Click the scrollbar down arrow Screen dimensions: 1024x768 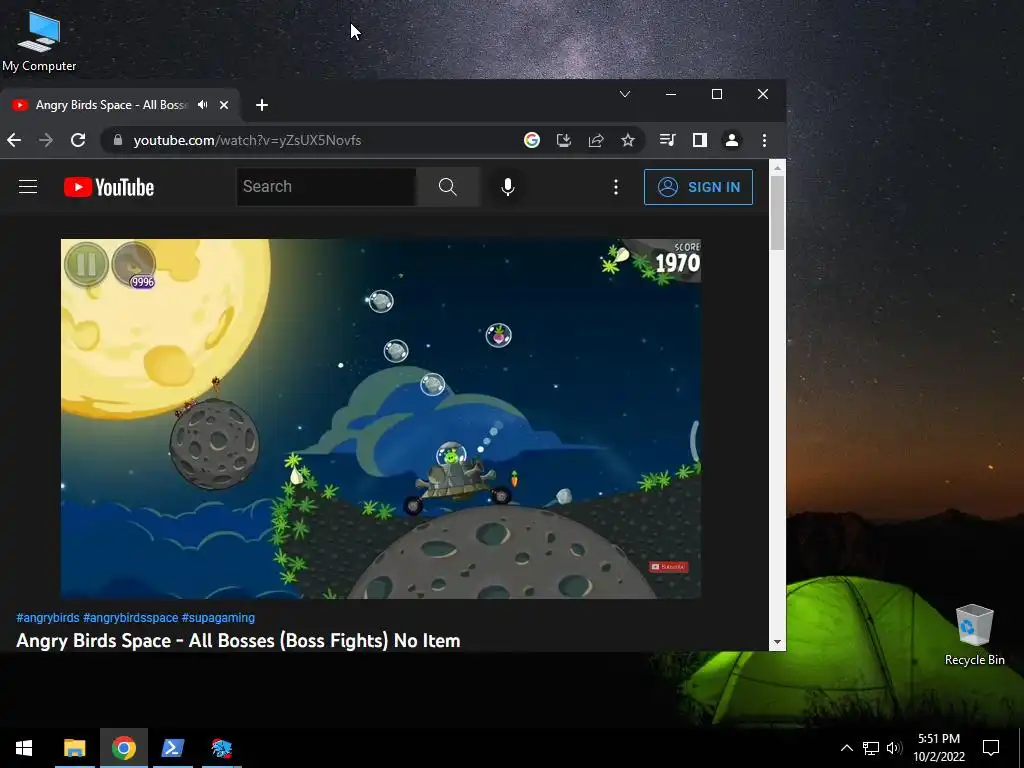tap(777, 642)
